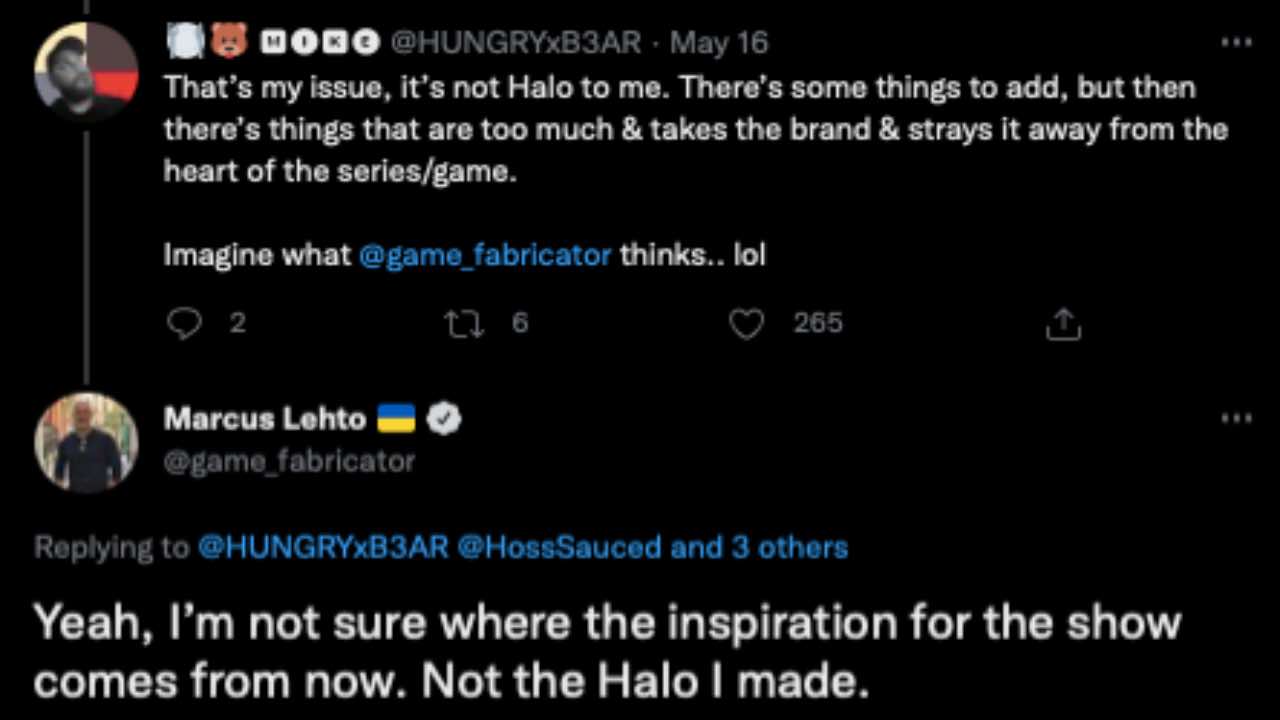Open HUNGRYxB3AR's profile picture
Screen dimensions: 1280x720
point(86,70)
